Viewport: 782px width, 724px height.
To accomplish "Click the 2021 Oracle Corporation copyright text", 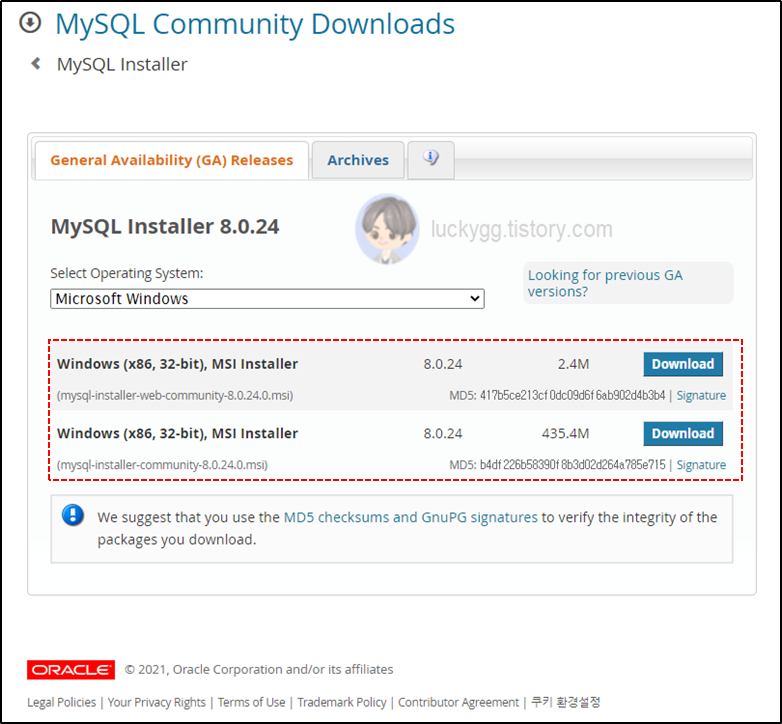I will point(259,669).
